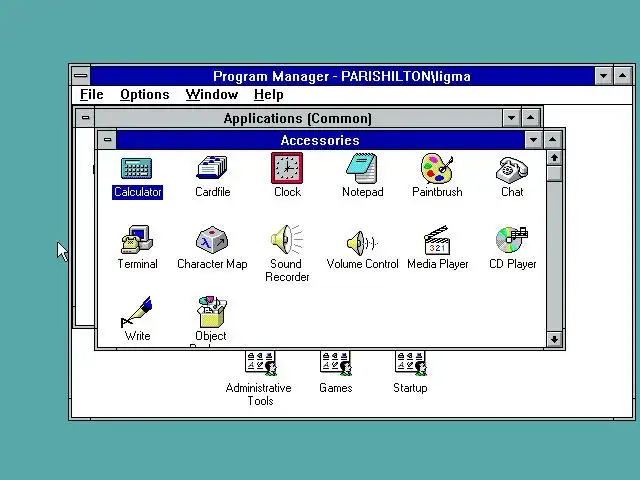
Task: Maximize the Program Manager window
Action: (x=622, y=76)
